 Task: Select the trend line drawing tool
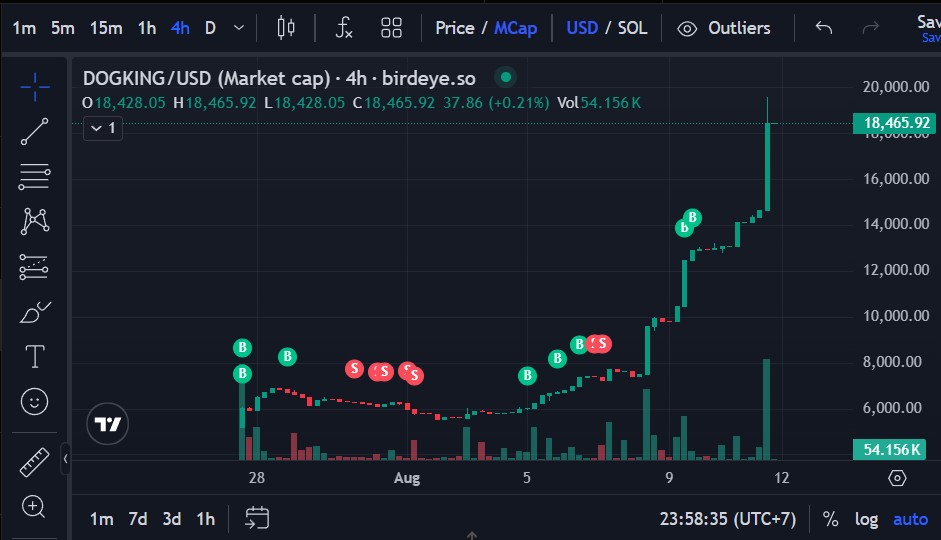(x=35, y=131)
